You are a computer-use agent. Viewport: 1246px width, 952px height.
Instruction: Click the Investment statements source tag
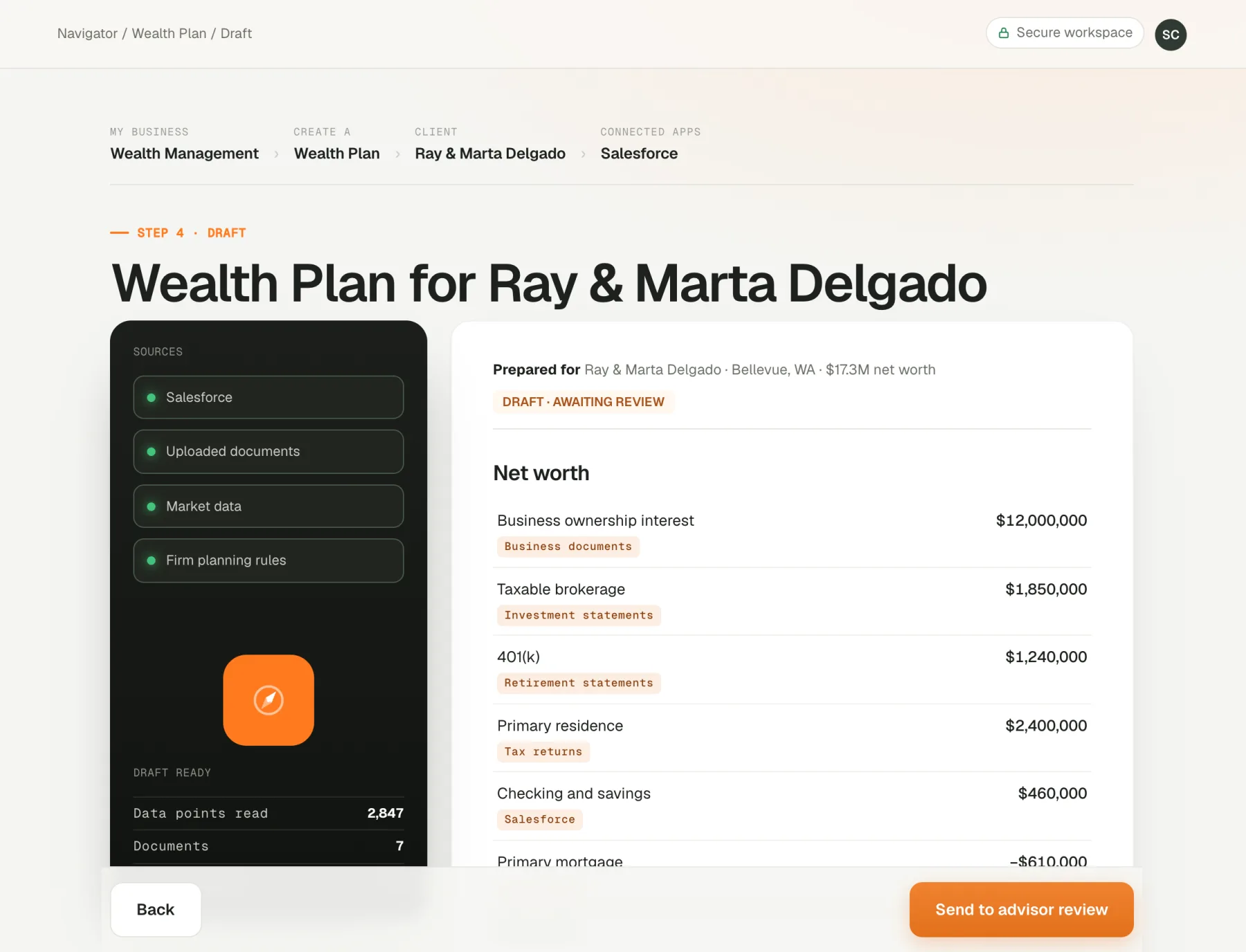coord(579,615)
